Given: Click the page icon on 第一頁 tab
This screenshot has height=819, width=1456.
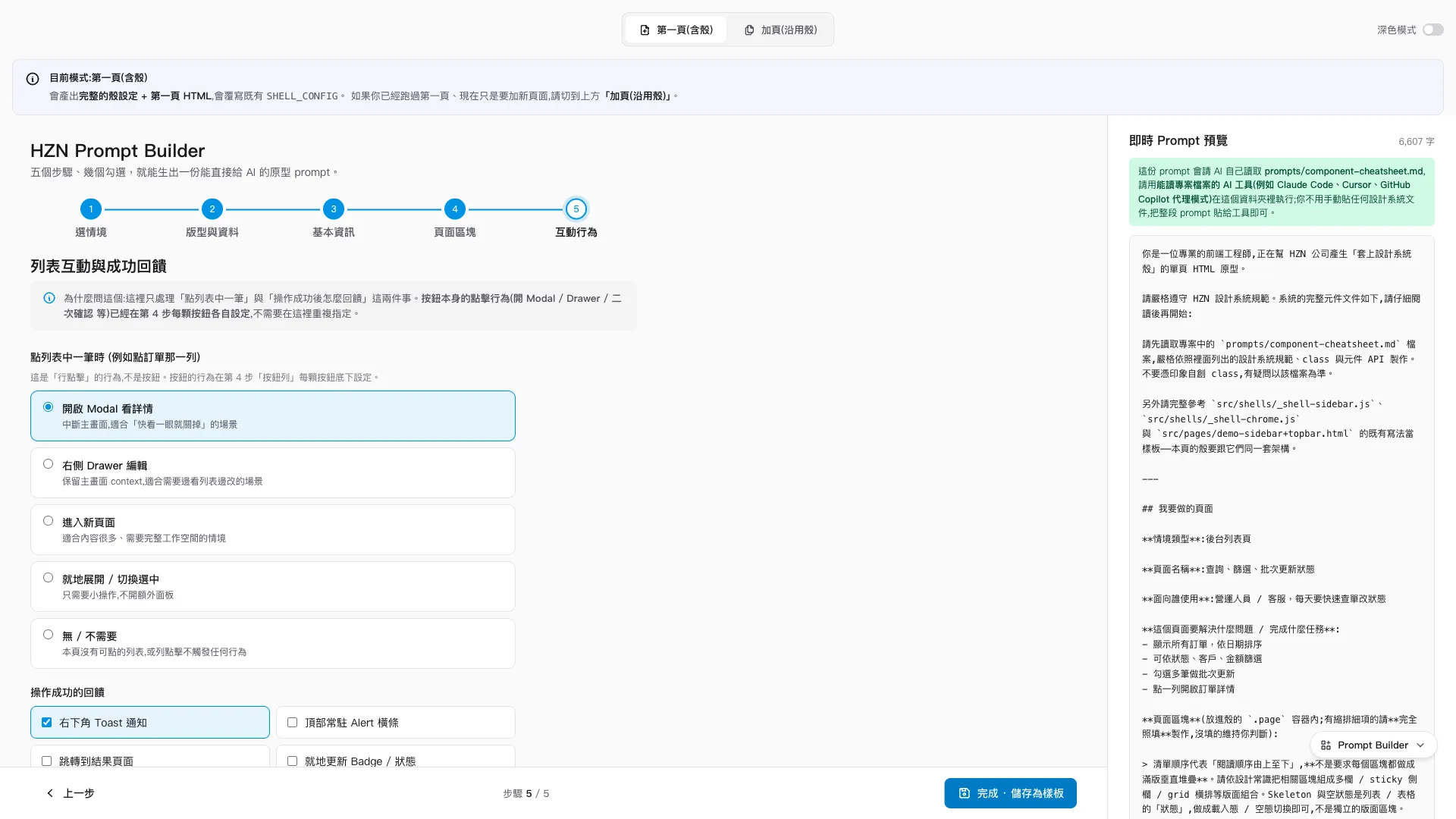Looking at the screenshot, I should [x=645, y=30].
